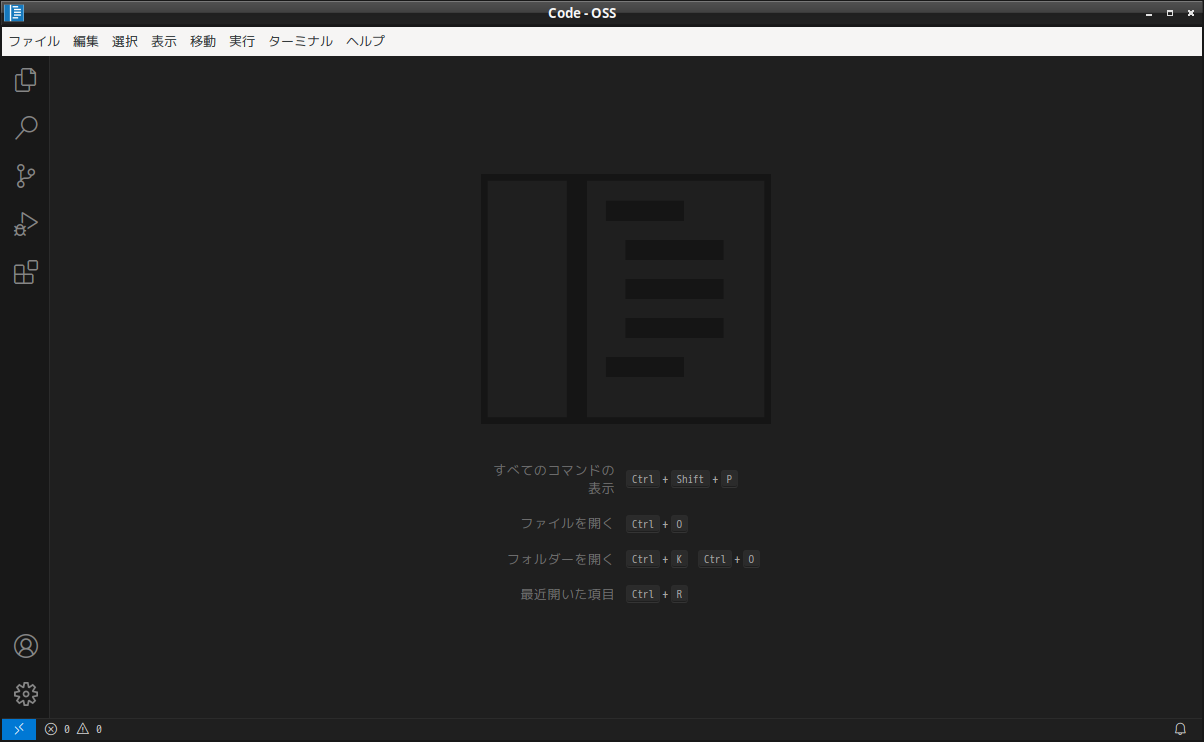Click the Ctrl+O keybinding badge for opening files
This screenshot has height=742, width=1204.
pyautogui.click(x=656, y=523)
